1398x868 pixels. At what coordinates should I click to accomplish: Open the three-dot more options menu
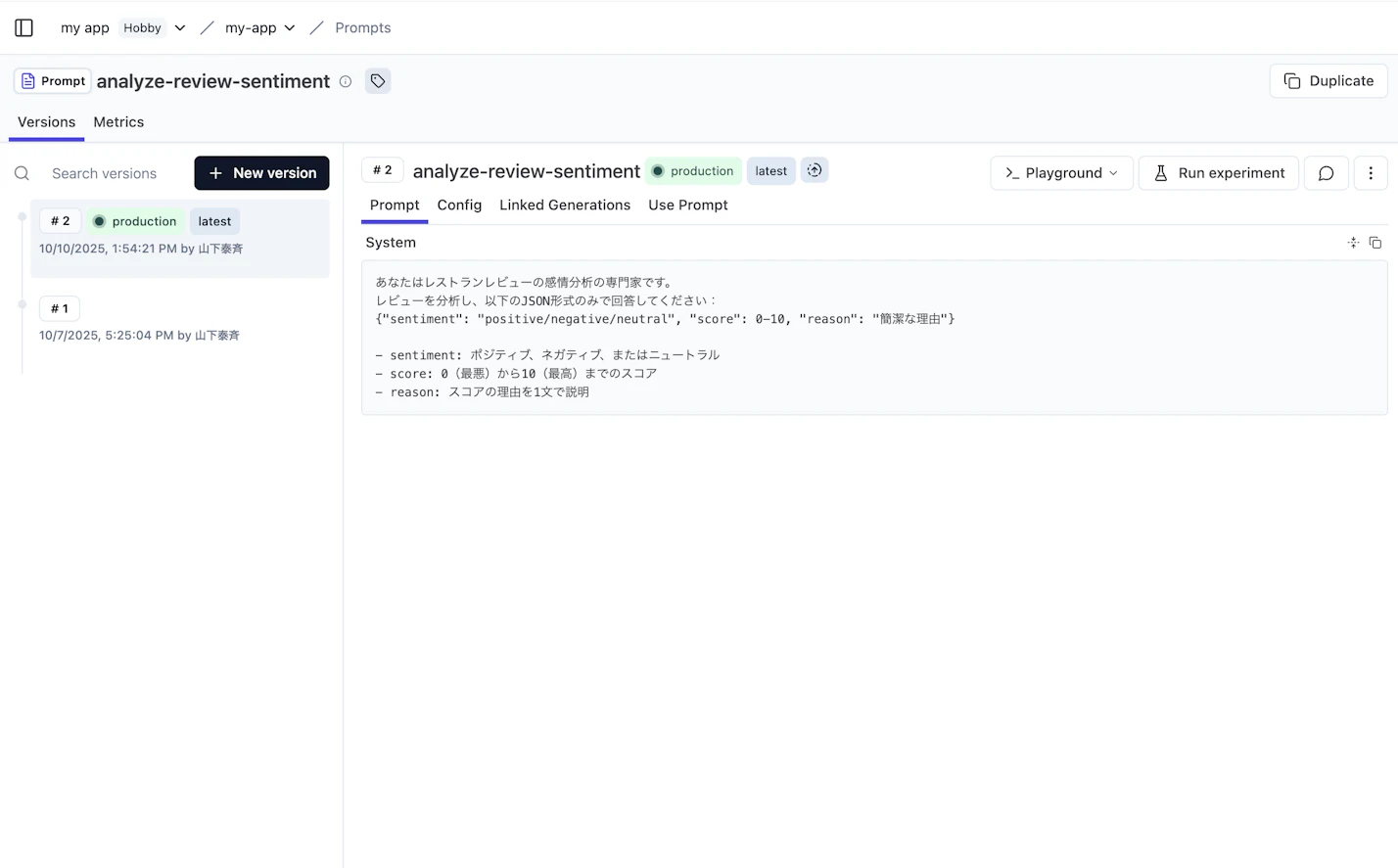[1370, 173]
